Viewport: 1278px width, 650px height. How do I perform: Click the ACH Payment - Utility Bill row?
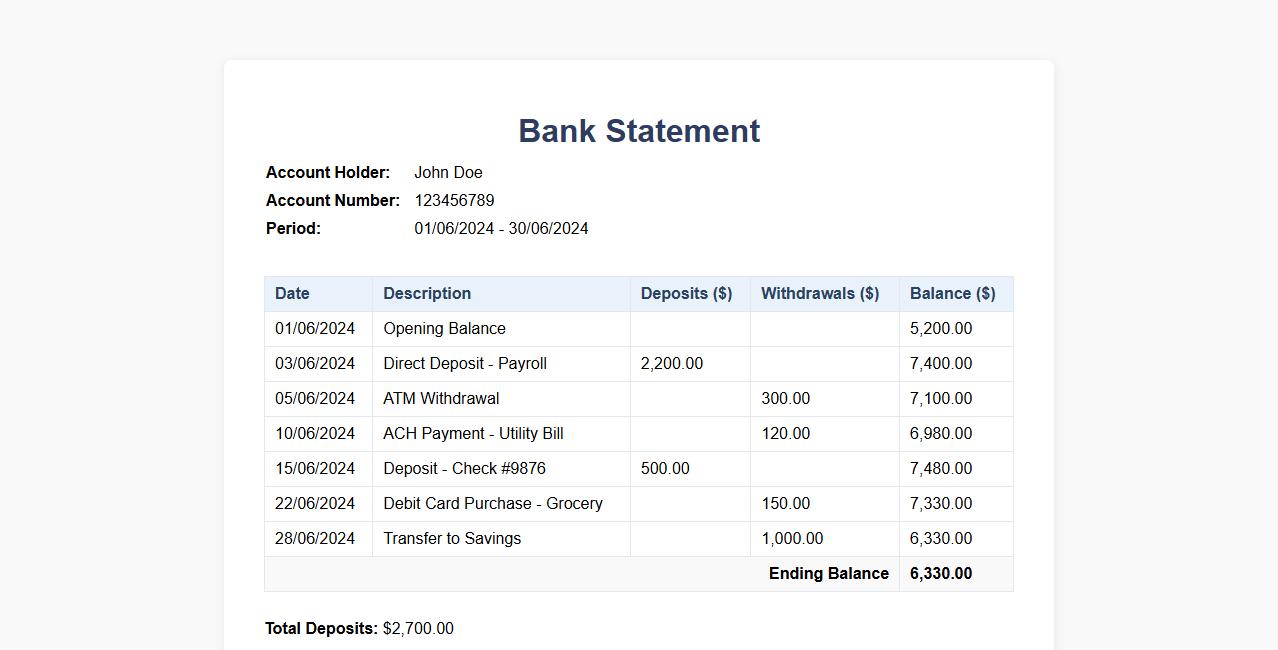coord(473,433)
